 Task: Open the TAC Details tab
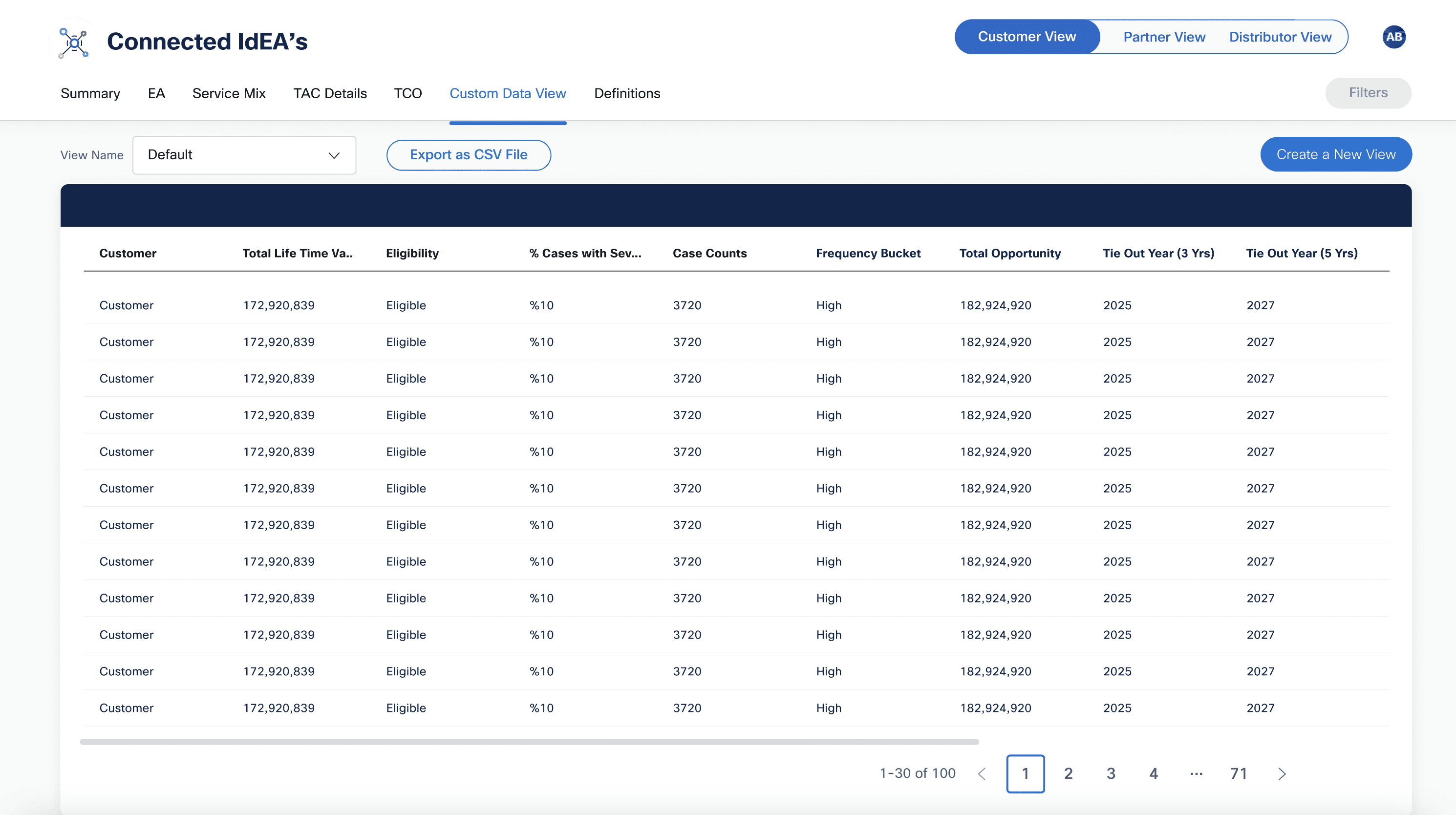[x=330, y=93]
